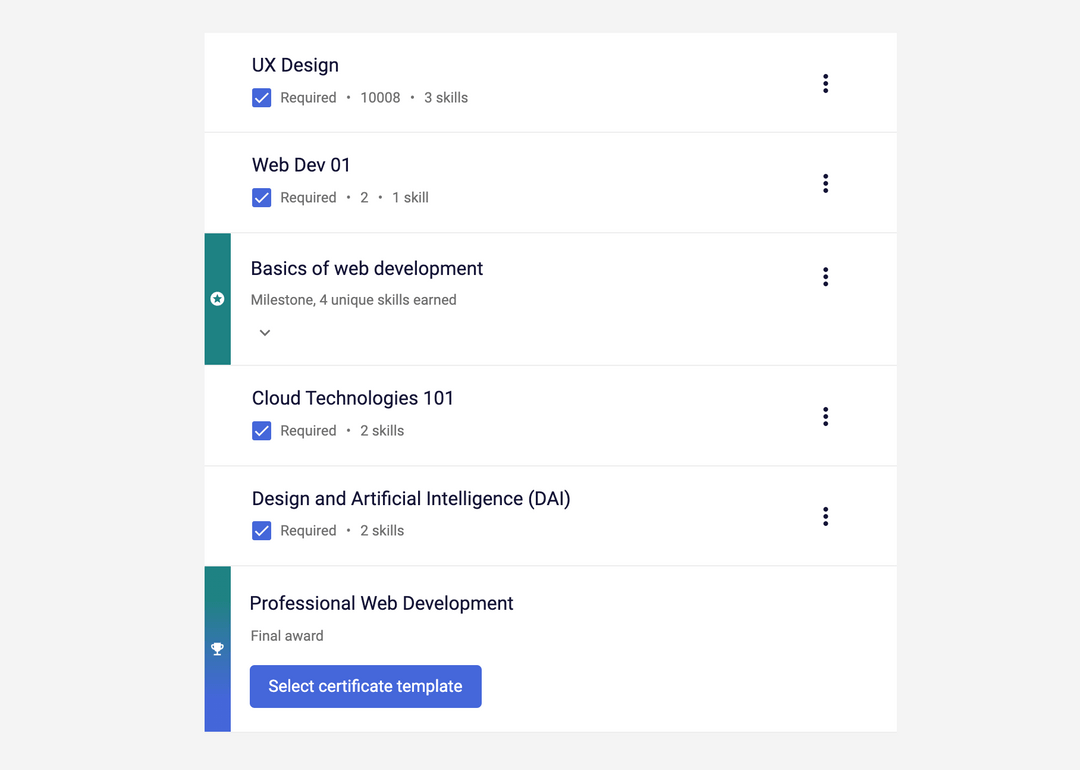Click the milestone star badge icon

tap(217, 298)
